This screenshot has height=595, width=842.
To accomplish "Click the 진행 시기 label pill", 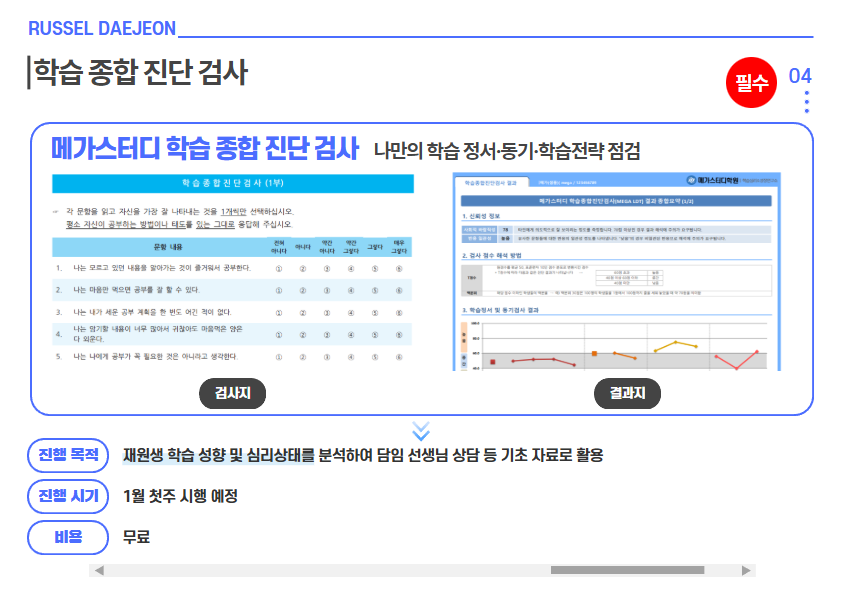I will click(x=68, y=496).
